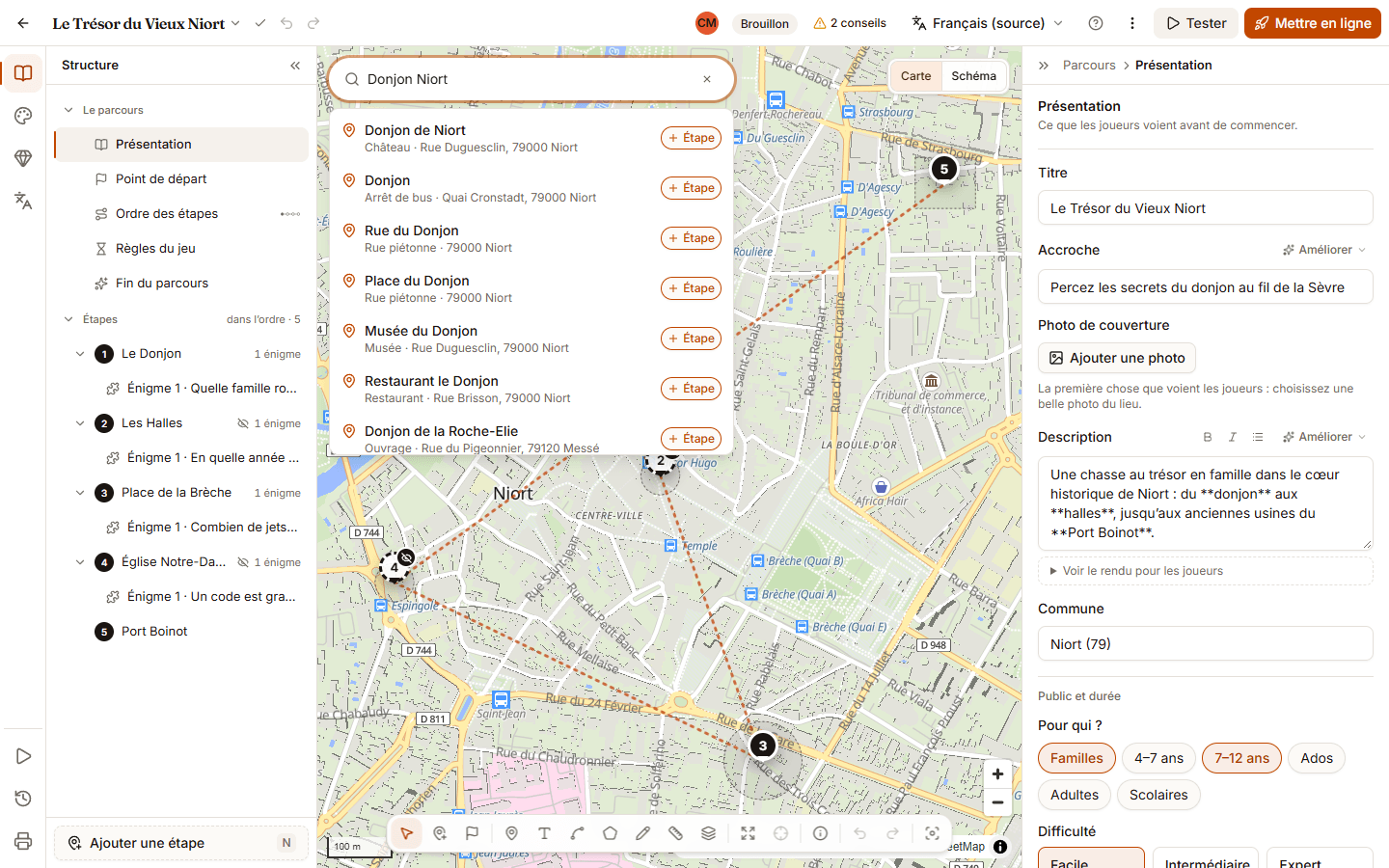Pick the marker pin tool in map toolbar
This screenshot has height=868, width=1389.
(x=512, y=833)
